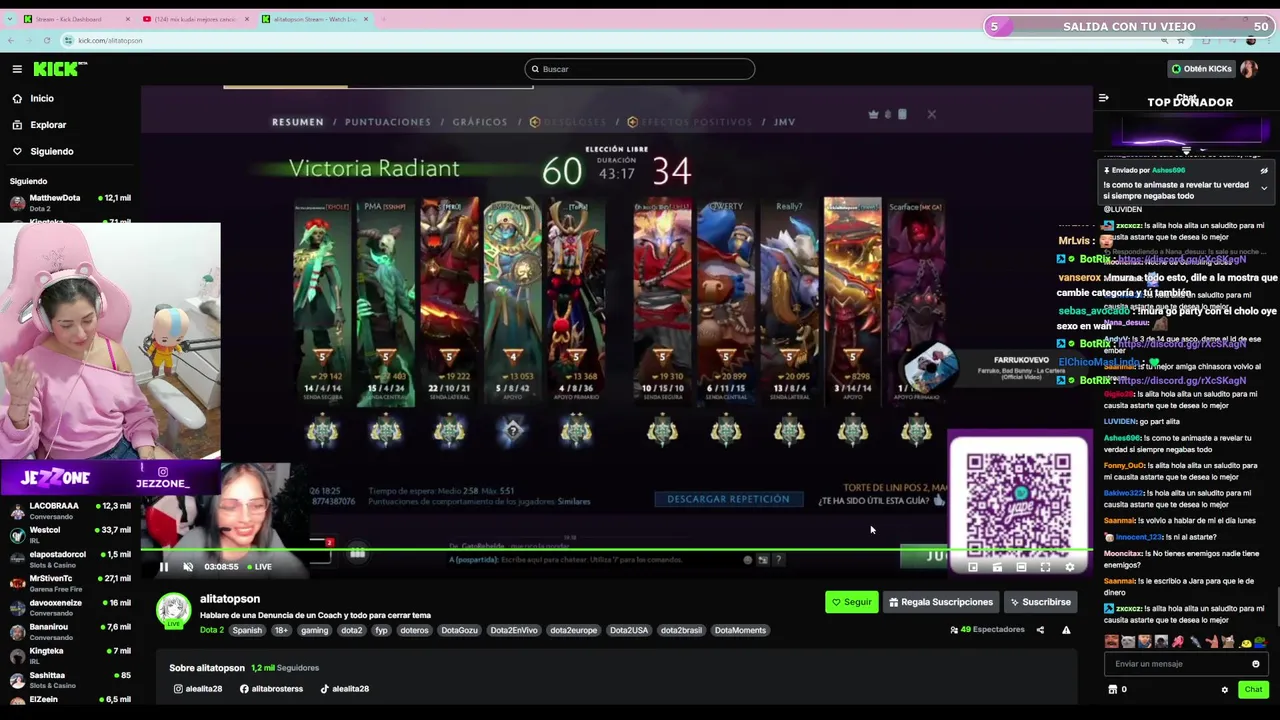The height and width of the screenshot is (720, 1280).
Task: Open davooxeneize channel in sidebar
Action: [68, 607]
